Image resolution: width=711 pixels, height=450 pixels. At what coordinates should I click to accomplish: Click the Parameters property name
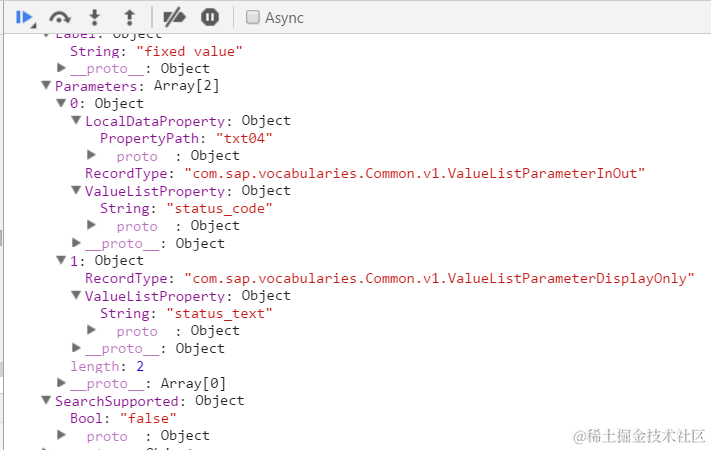96,86
